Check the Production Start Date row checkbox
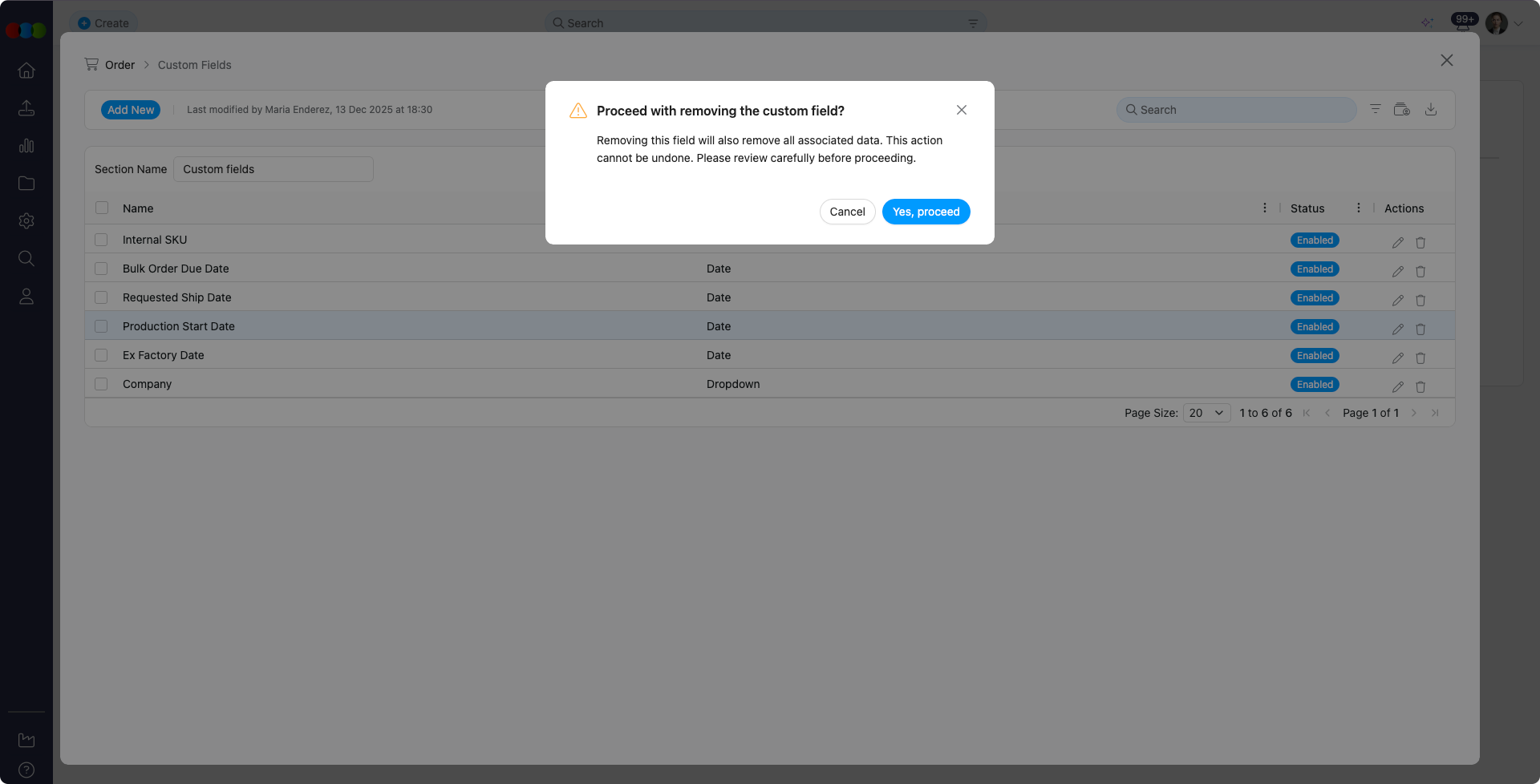Image resolution: width=1540 pixels, height=784 pixels. pos(101,326)
